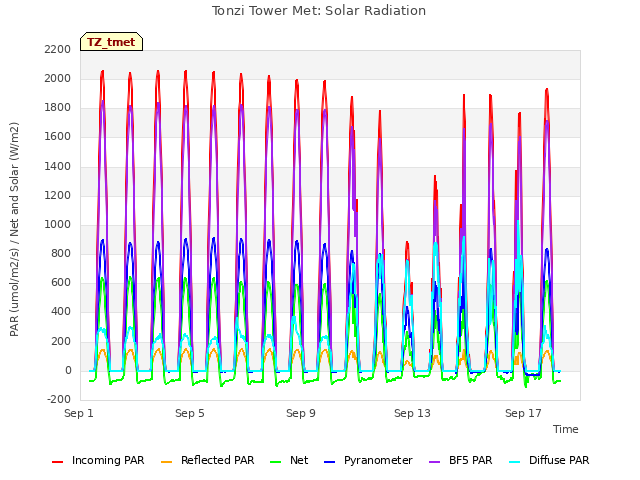Select the 'Reflected PAR' legend label
This screenshot has height=480, width=640.
click(218, 460)
